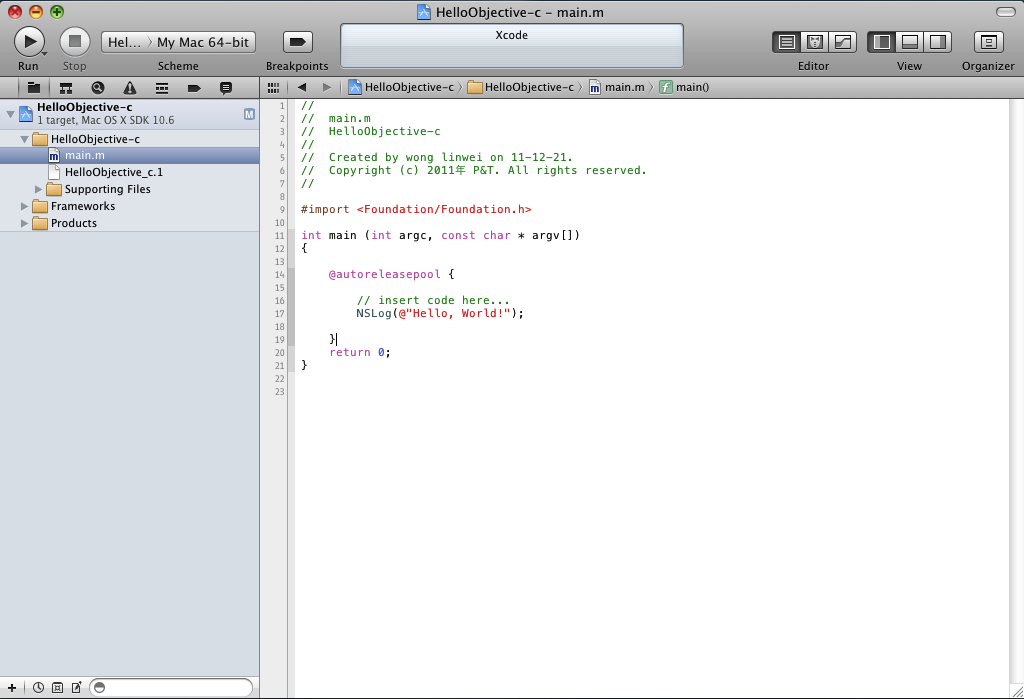The height and width of the screenshot is (699, 1024).
Task: Go back in editor history
Action: coord(302,88)
